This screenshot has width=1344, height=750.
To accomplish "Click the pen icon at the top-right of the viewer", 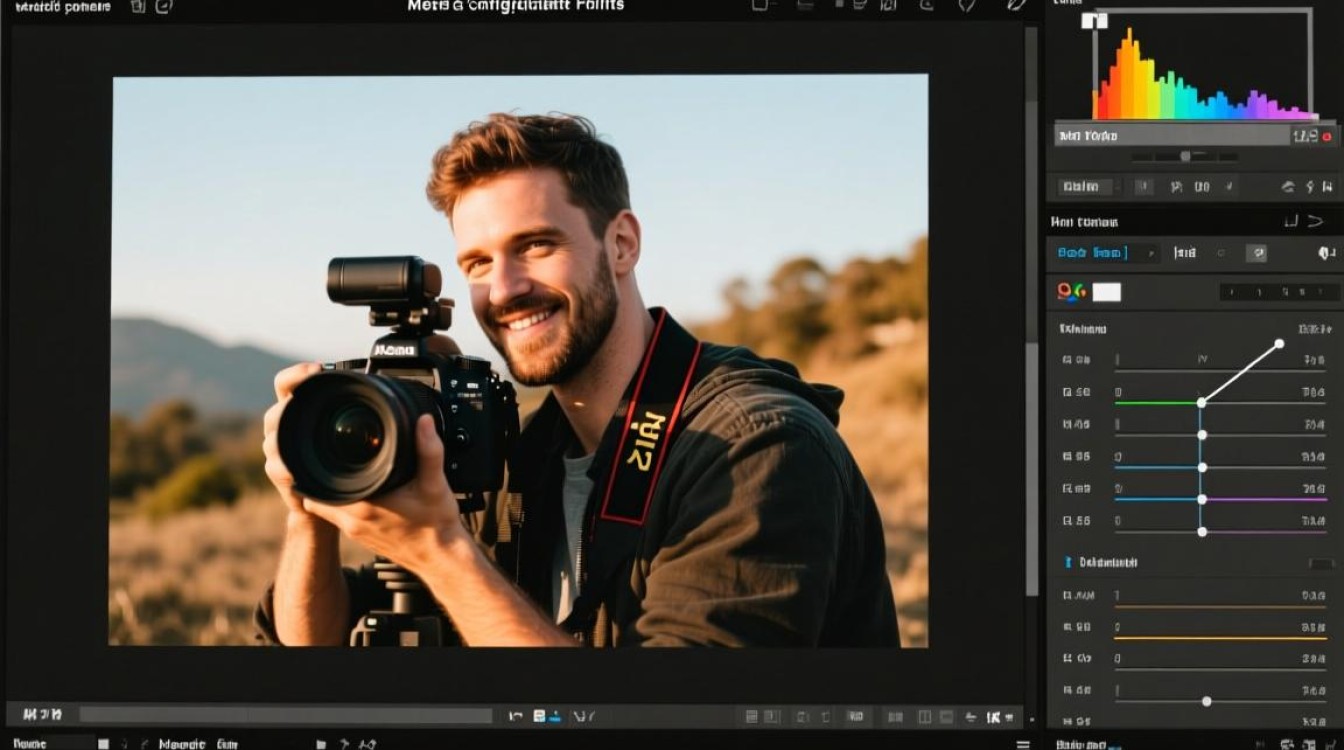I will 1016,6.
